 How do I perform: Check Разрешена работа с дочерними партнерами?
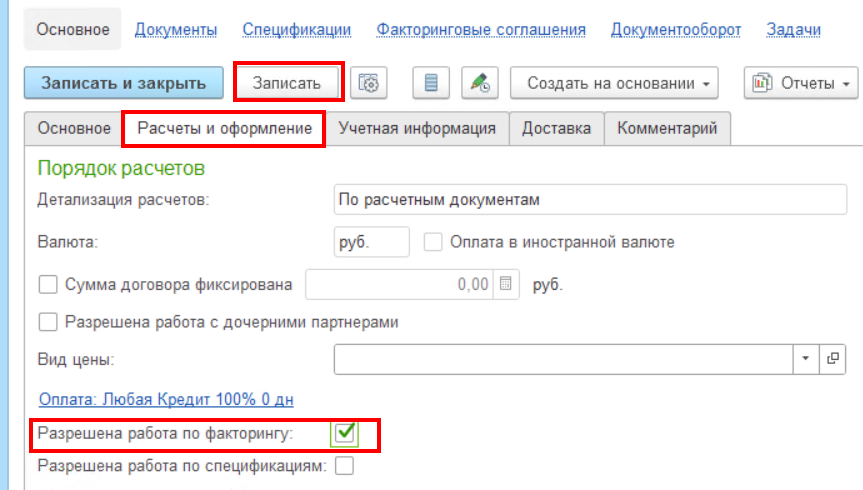pos(48,322)
